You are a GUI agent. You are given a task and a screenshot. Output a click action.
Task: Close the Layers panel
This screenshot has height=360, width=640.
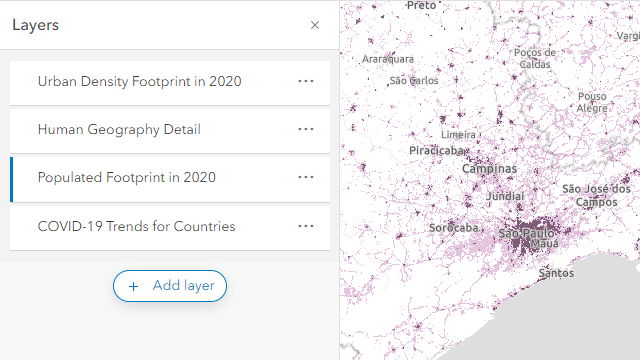pyautogui.click(x=315, y=25)
